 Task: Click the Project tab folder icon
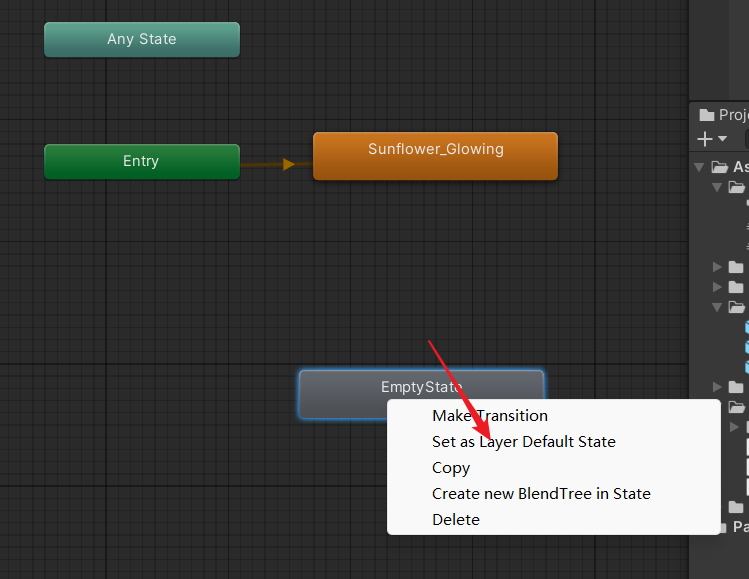point(706,115)
